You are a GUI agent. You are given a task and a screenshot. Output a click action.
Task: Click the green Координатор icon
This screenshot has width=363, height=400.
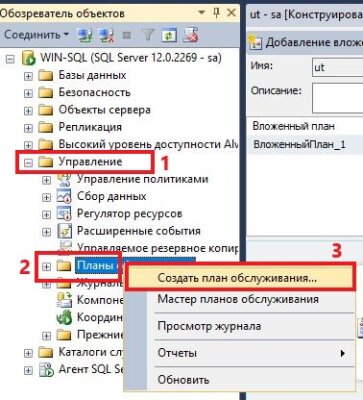[64, 317]
